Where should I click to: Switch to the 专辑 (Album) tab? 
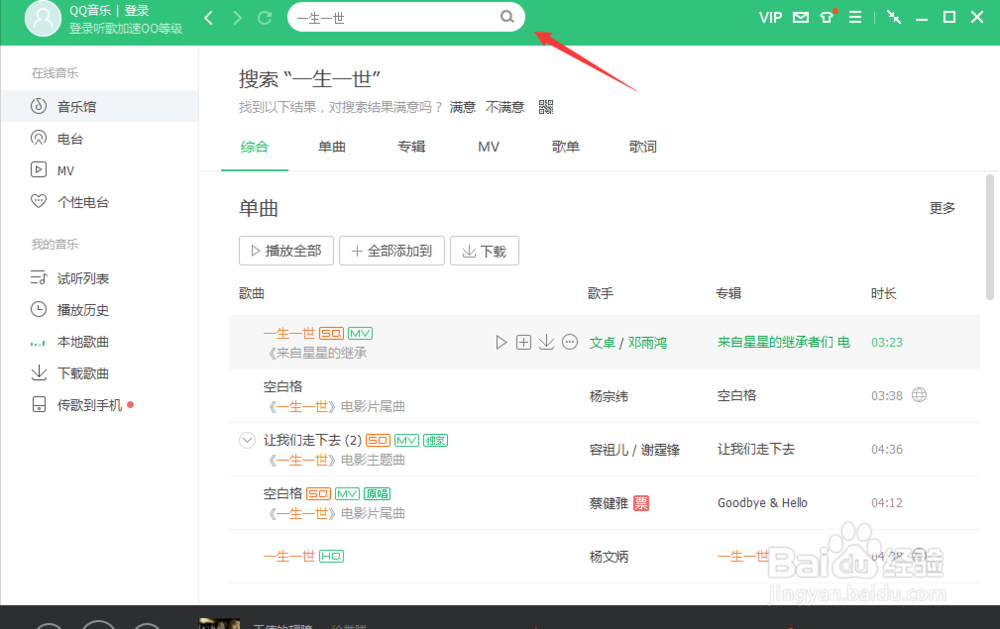[411, 146]
